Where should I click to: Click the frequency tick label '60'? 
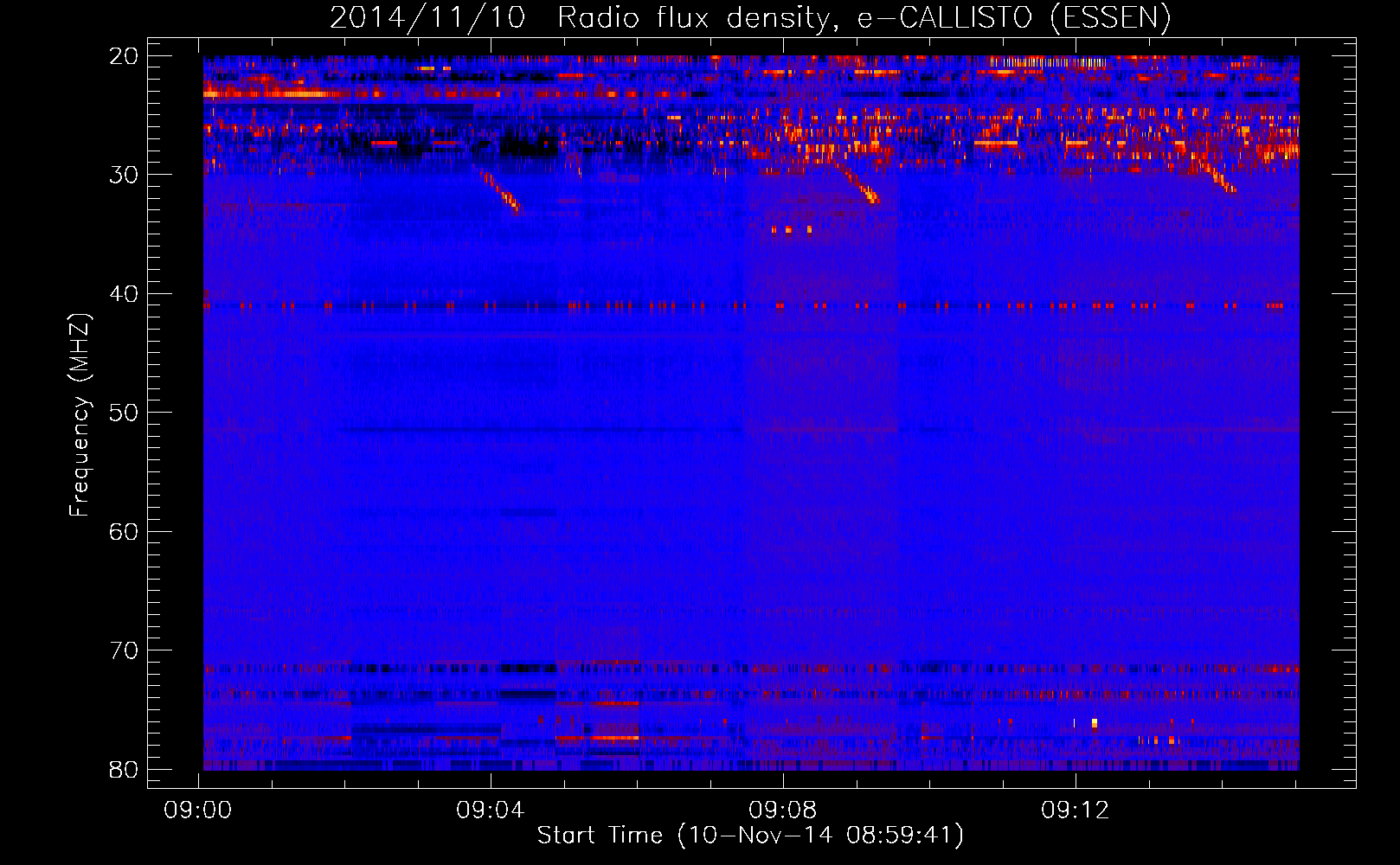[124, 531]
